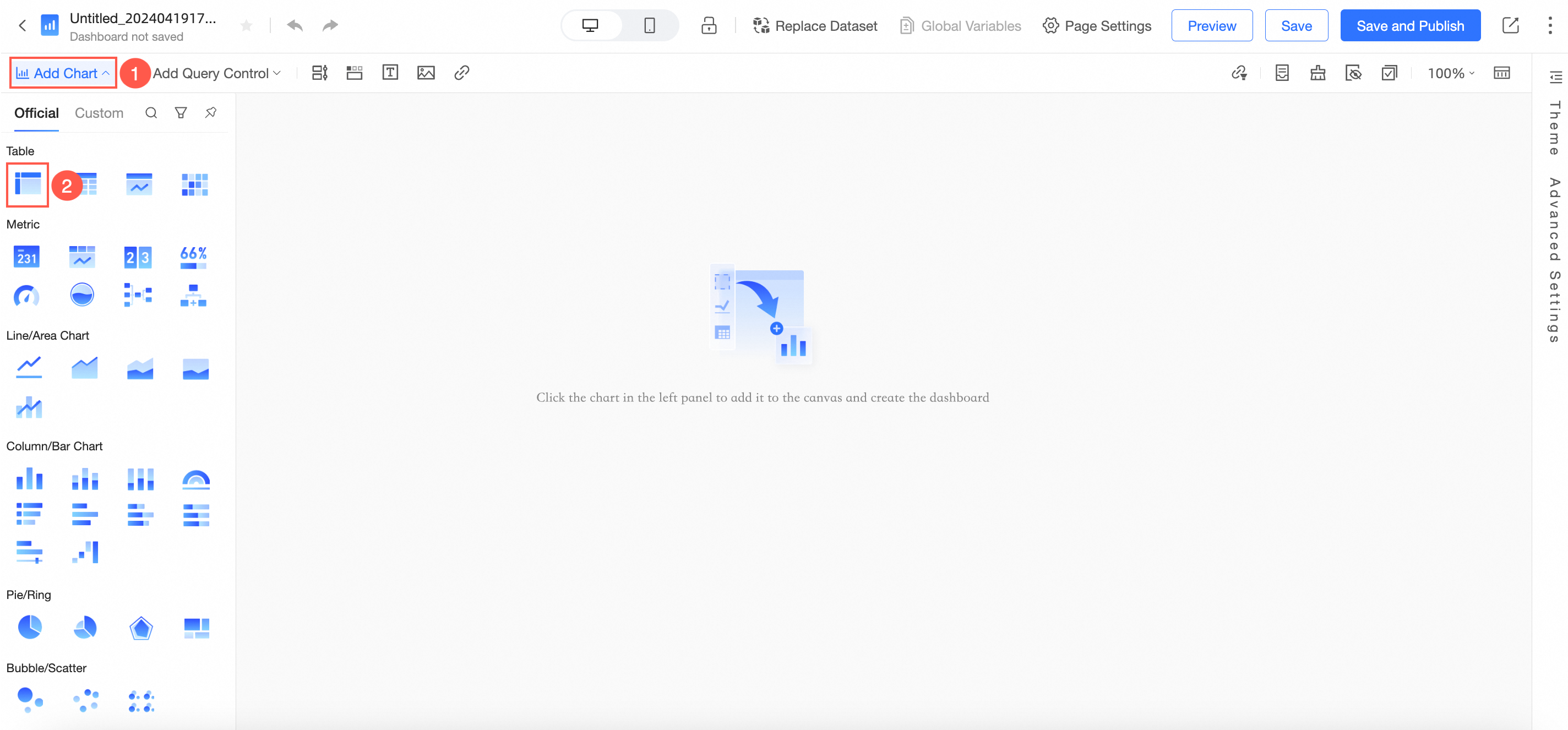
Task: Insert a line chart from panel
Action: 29,367
